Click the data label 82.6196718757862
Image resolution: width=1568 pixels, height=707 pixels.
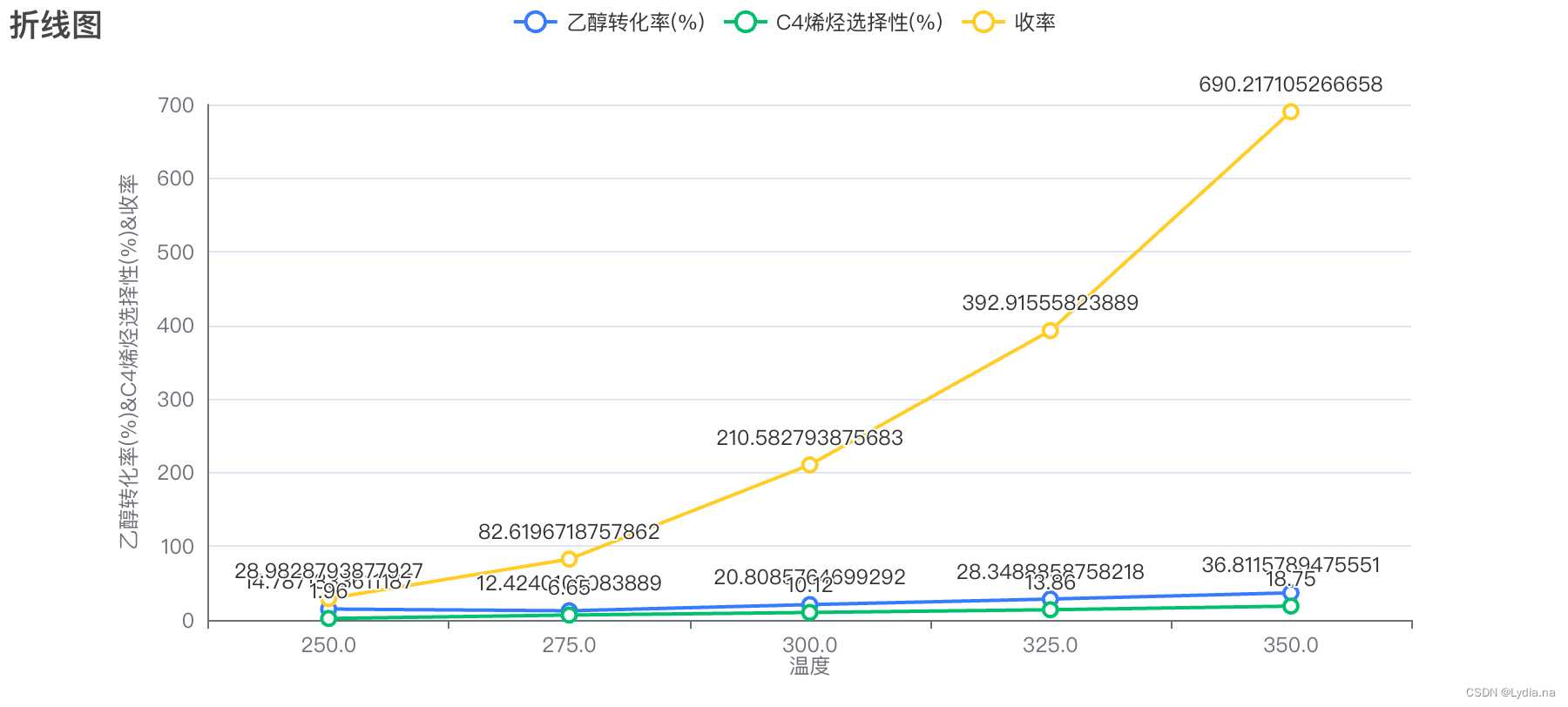point(570,532)
